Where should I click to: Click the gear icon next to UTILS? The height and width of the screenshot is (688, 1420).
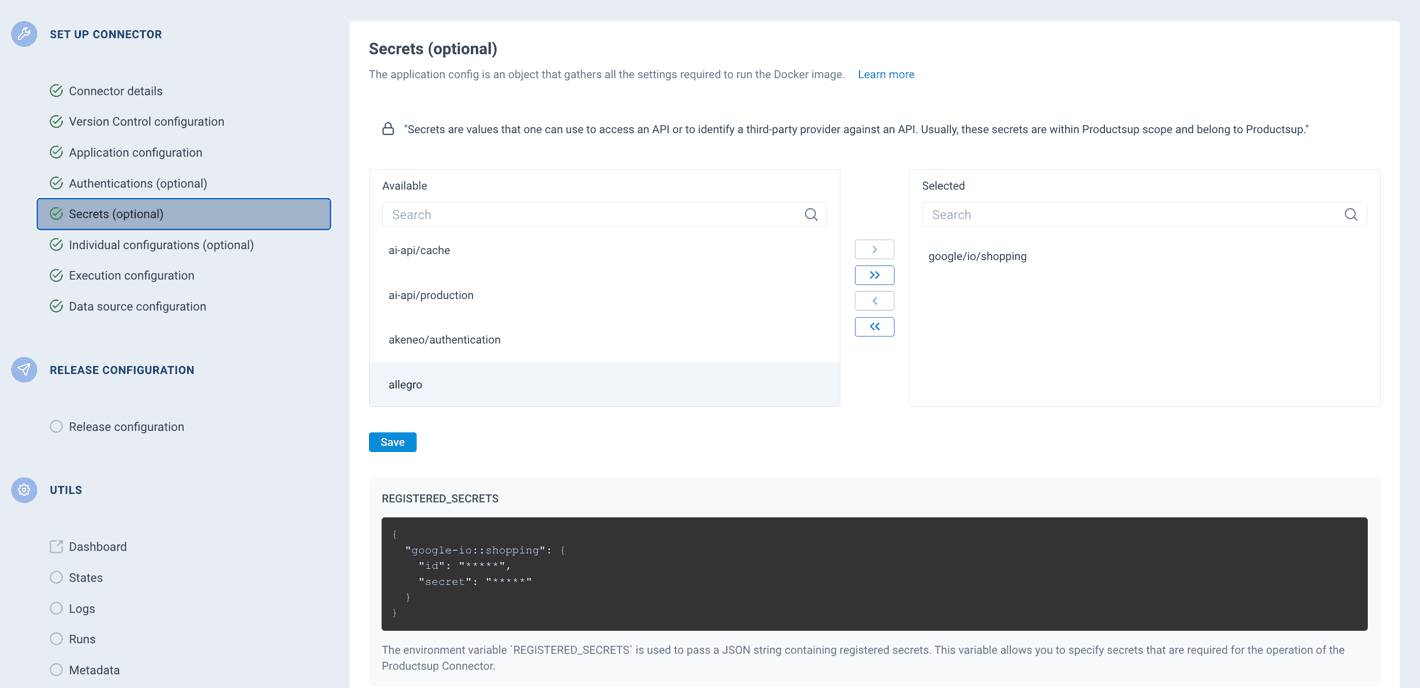(23, 489)
